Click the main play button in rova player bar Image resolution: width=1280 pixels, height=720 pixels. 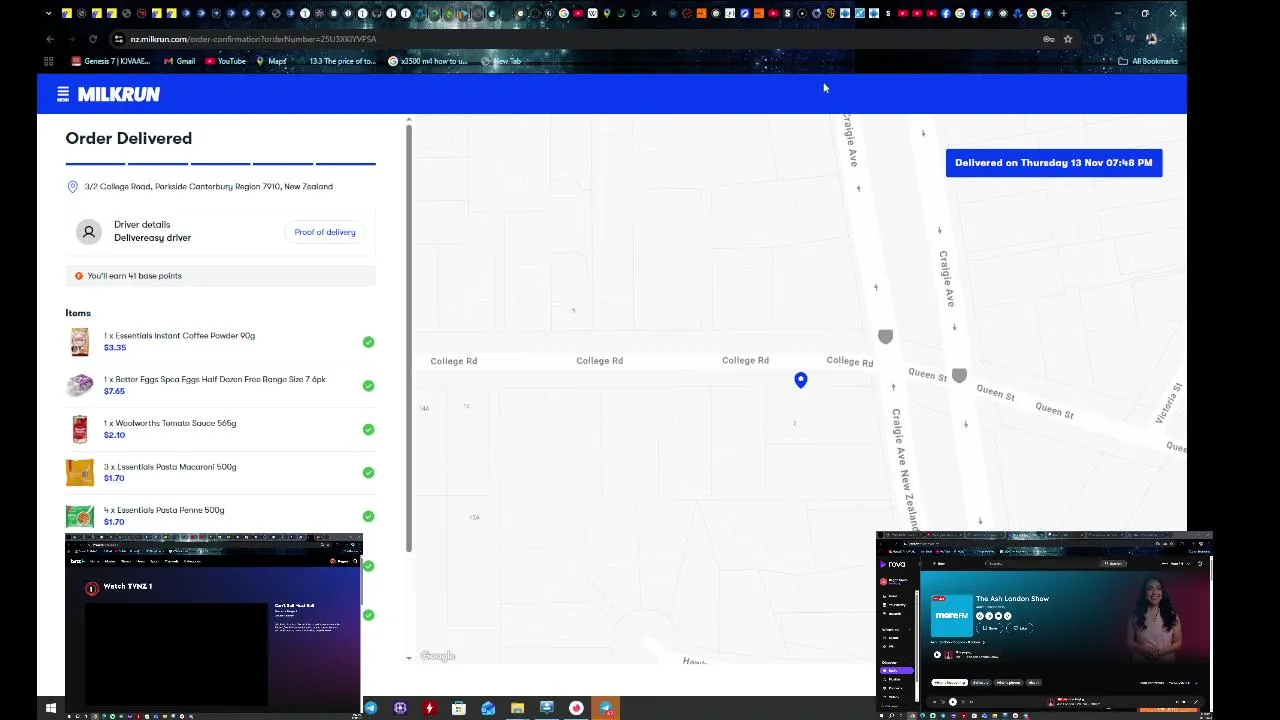point(952,702)
